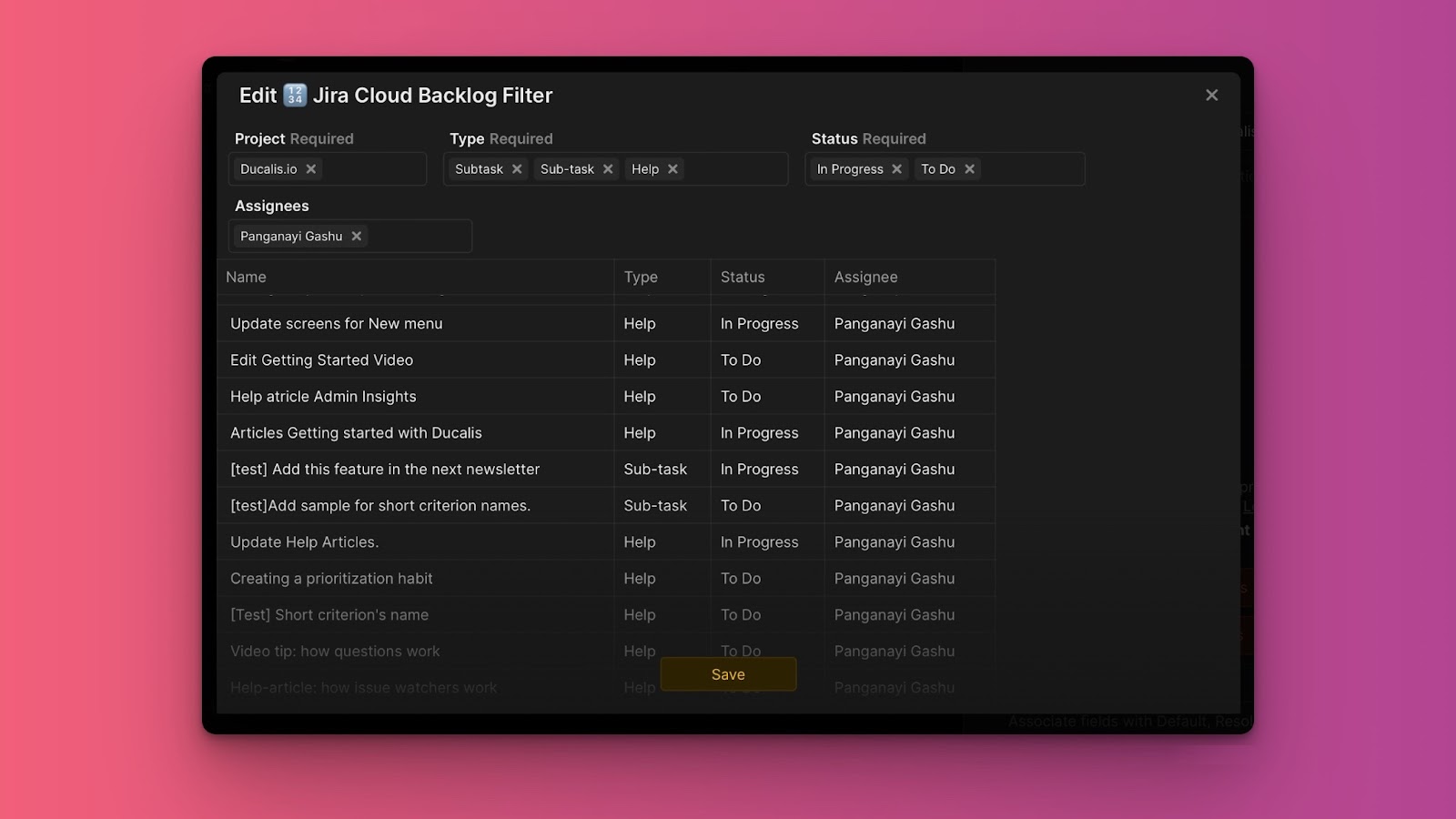Click Sub-task type of newsletter feature row

(655, 470)
